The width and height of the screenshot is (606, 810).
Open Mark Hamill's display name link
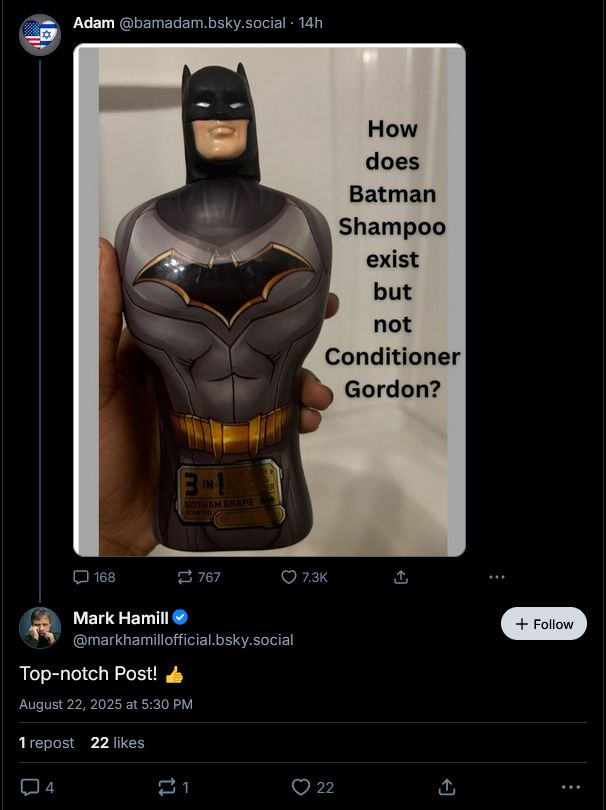[x=121, y=618]
